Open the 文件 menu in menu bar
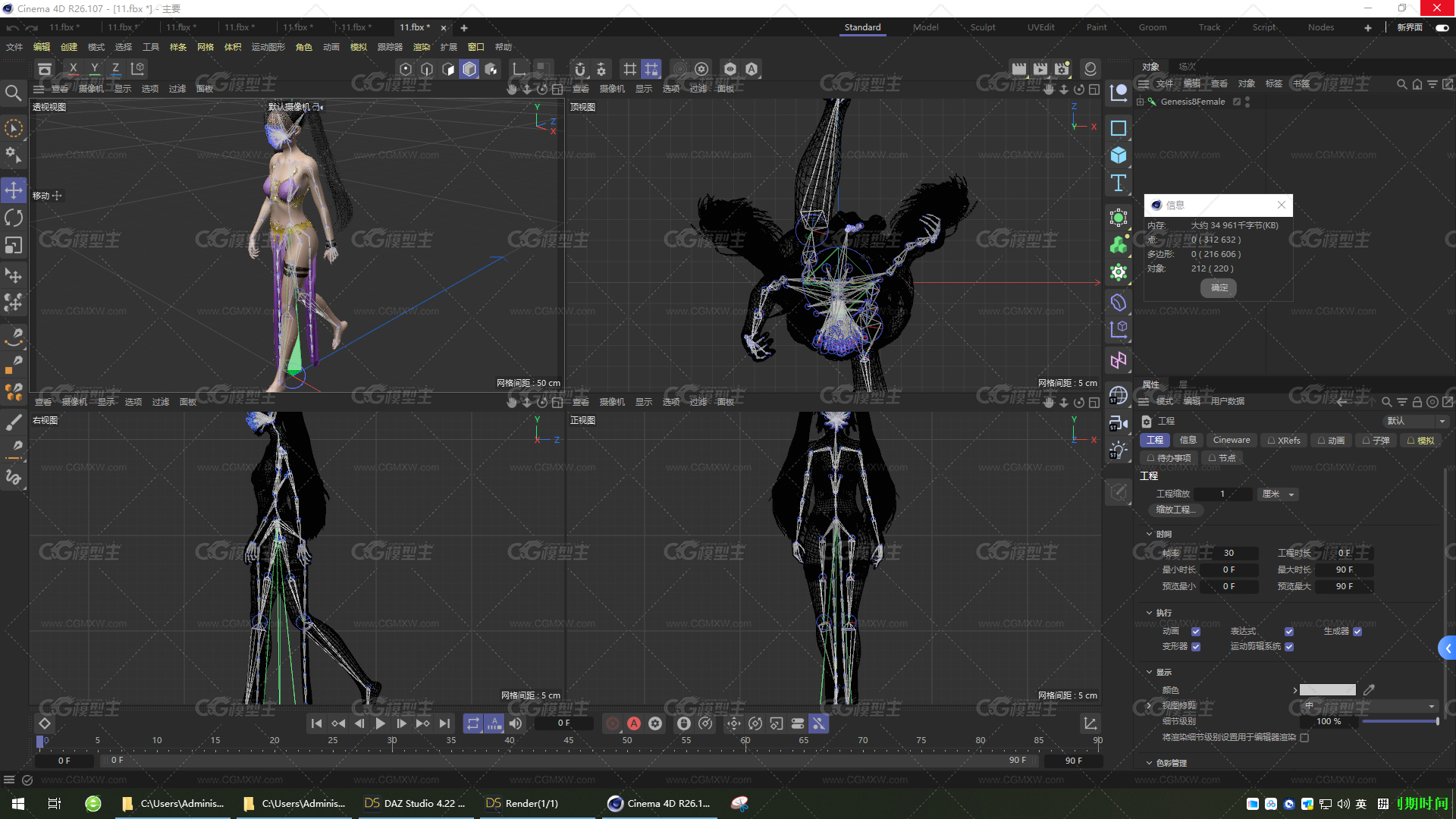1456x819 pixels. [14, 47]
